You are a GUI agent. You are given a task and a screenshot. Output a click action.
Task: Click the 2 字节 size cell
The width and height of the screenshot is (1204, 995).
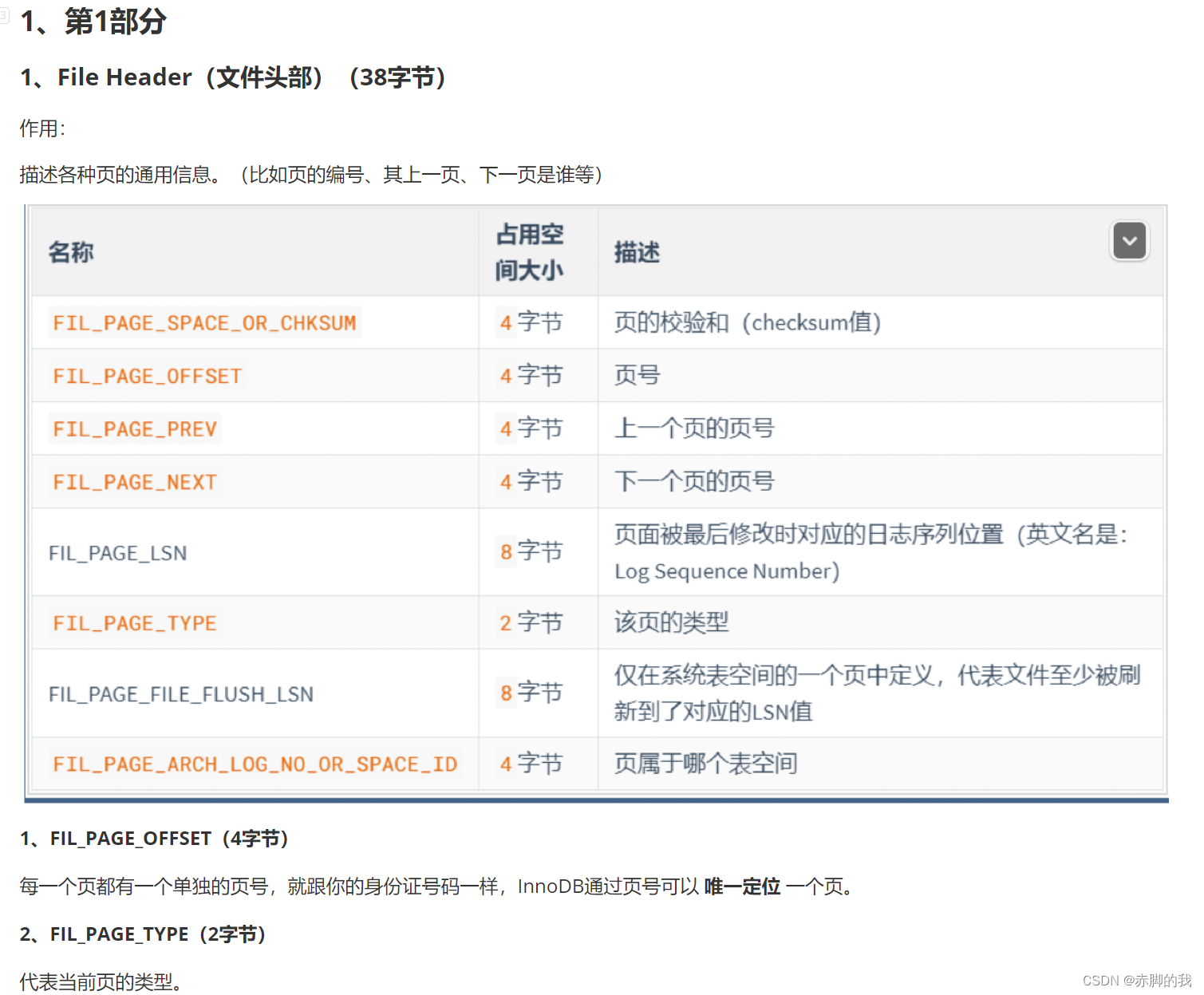[539, 623]
